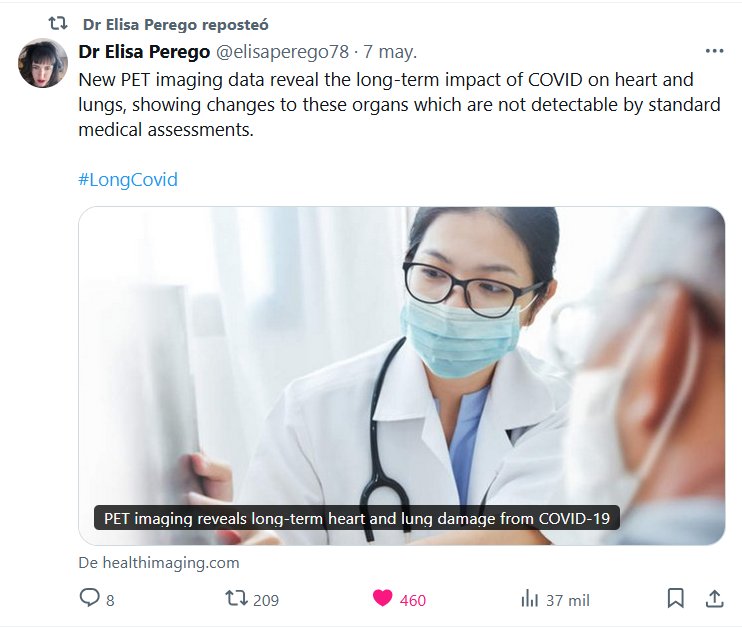The width and height of the screenshot is (742, 628).
Task: Click 'Dr Elisa Perego reposteó' label
Action: pyautogui.click(x=176, y=23)
